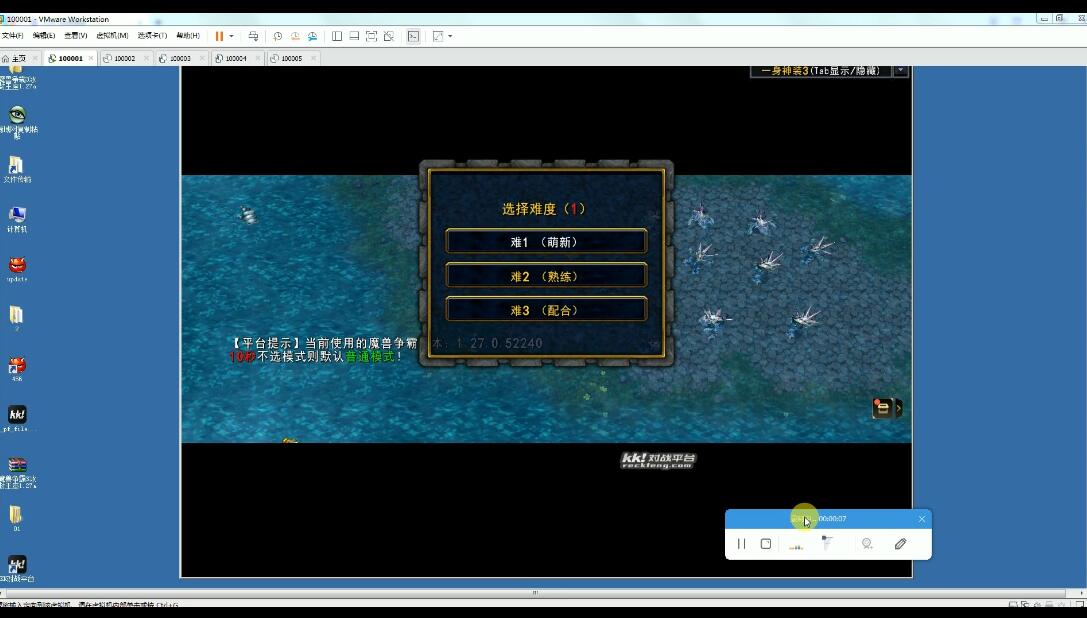
Task: Open the 虚拟机(M) menu
Action: click(112, 35)
